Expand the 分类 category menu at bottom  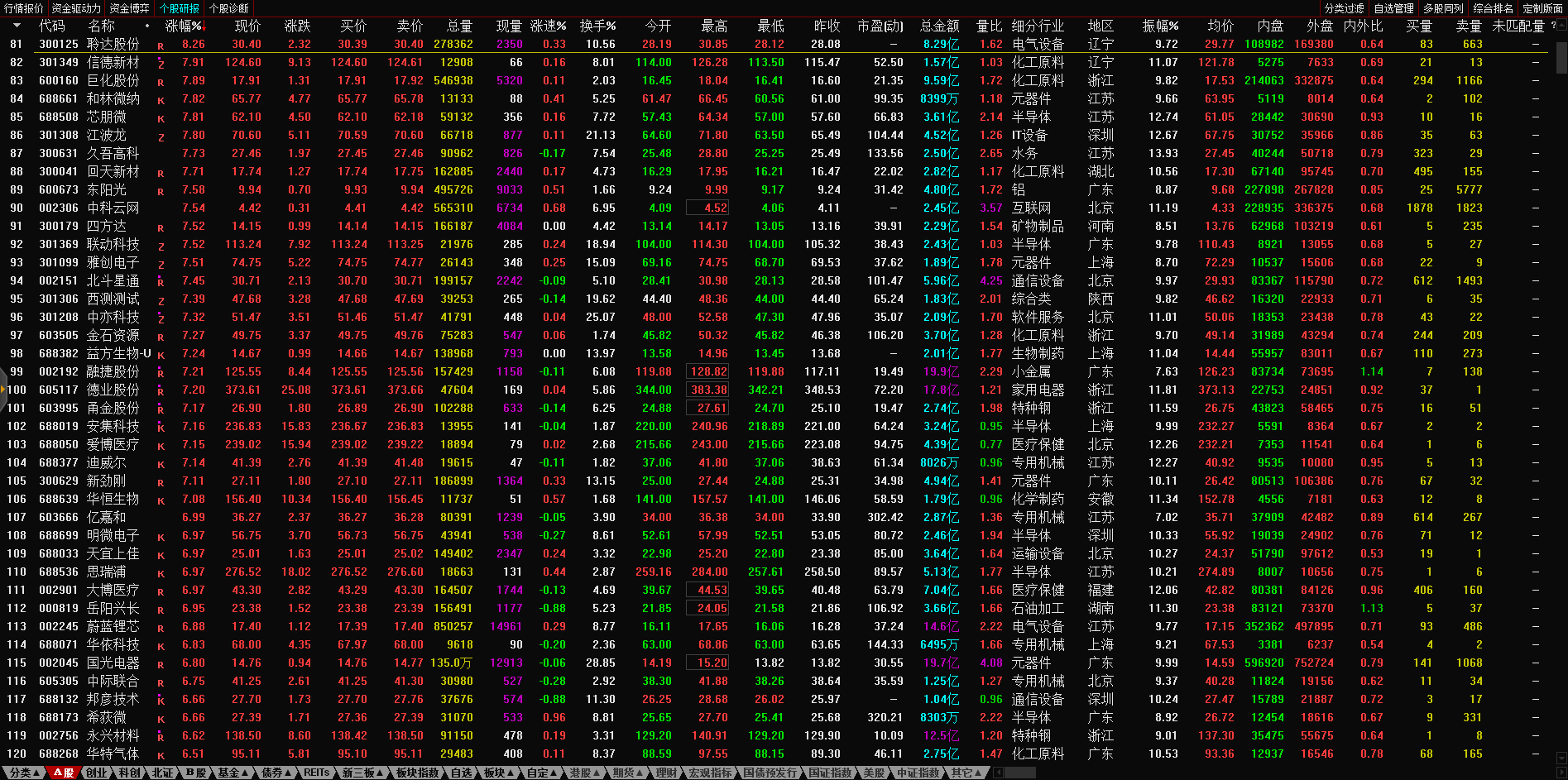25,773
